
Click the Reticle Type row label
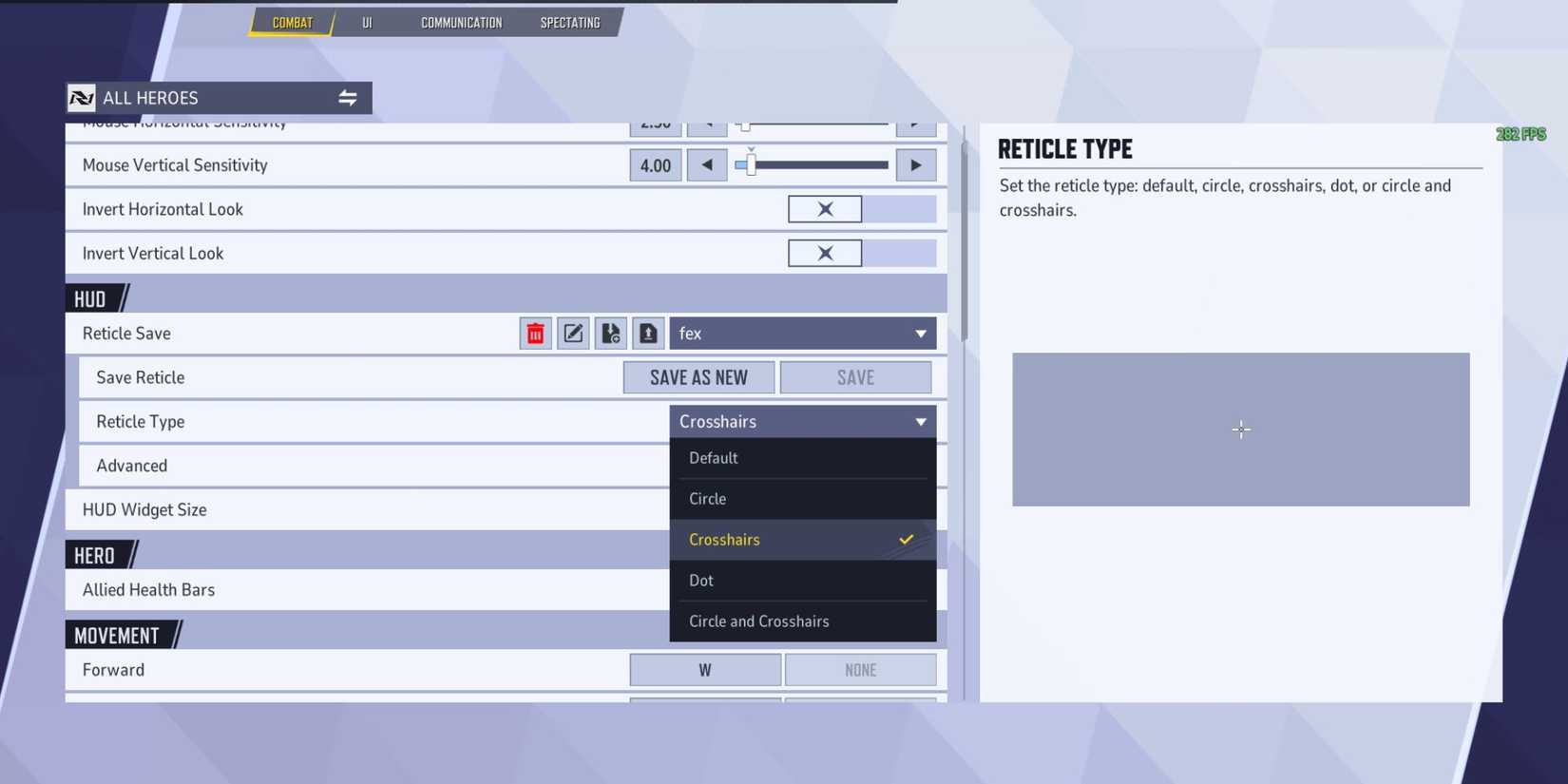(x=140, y=422)
